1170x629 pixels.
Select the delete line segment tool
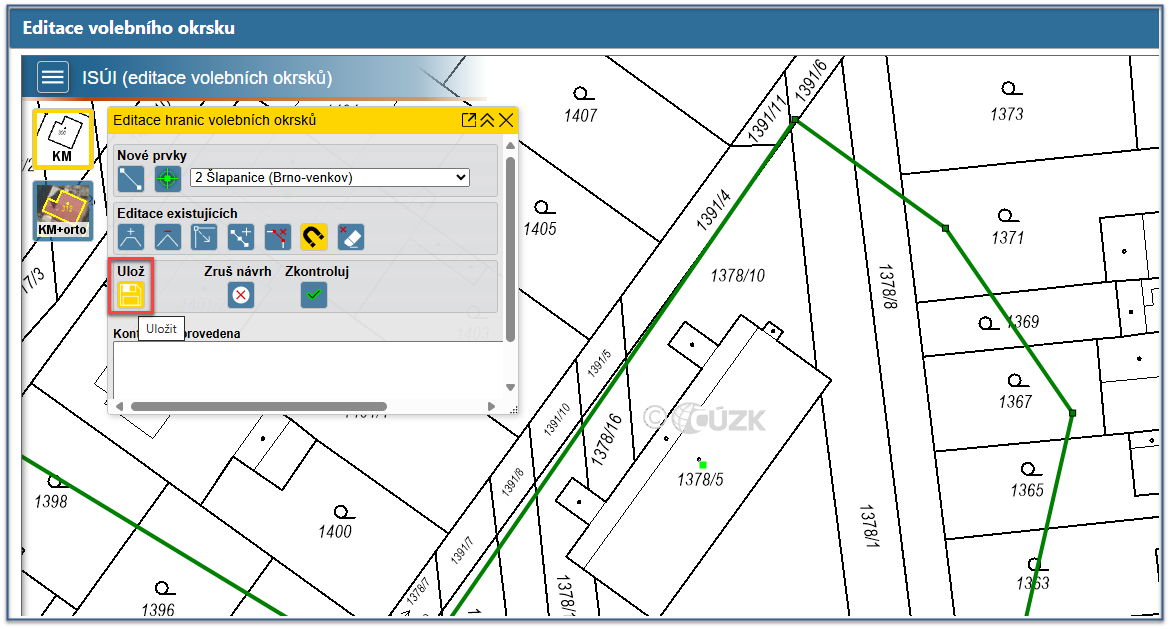coord(278,237)
